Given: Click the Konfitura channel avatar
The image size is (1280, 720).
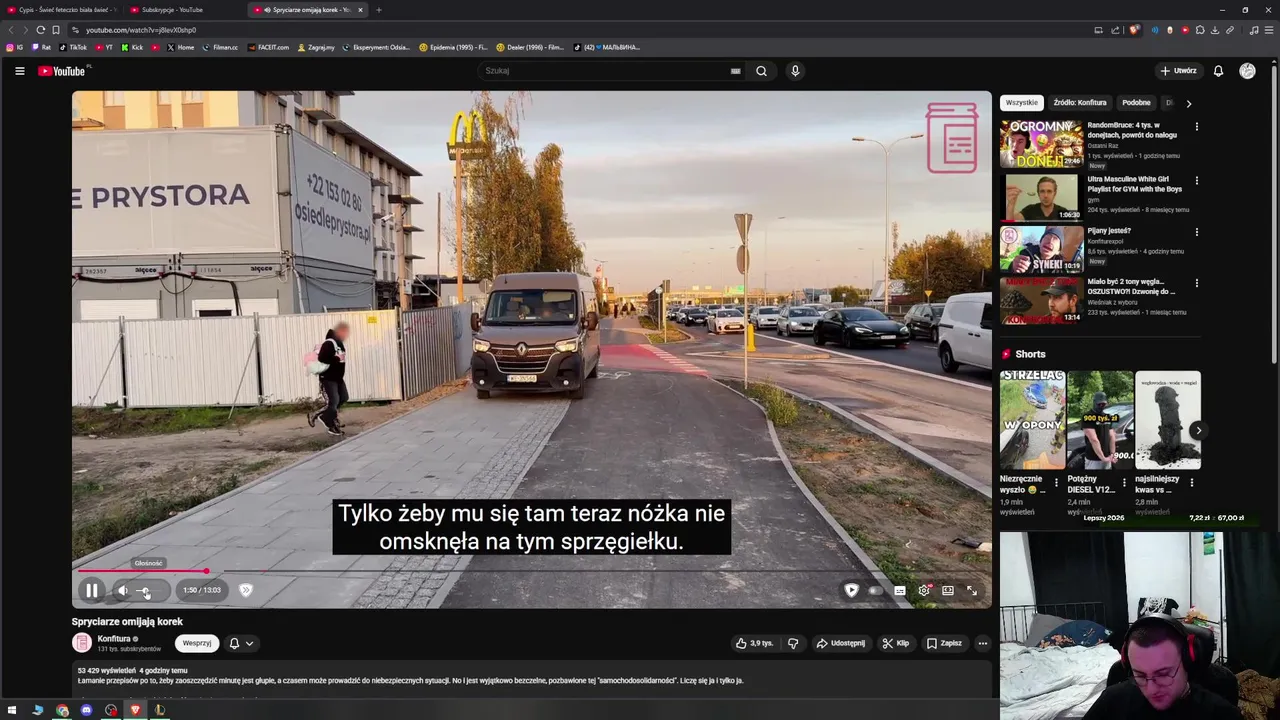Looking at the screenshot, I should [x=82, y=643].
